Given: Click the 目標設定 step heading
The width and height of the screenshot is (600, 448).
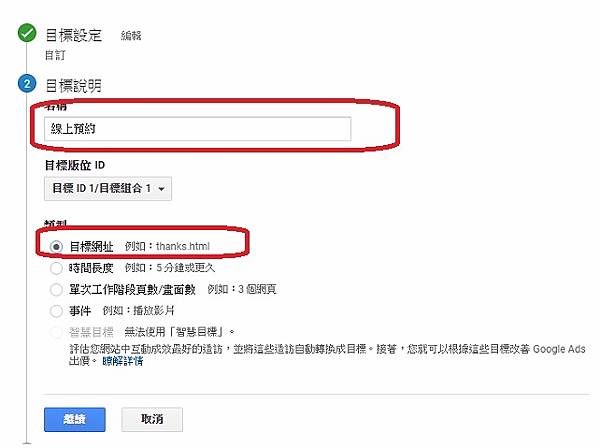Looking at the screenshot, I should click(x=74, y=35).
